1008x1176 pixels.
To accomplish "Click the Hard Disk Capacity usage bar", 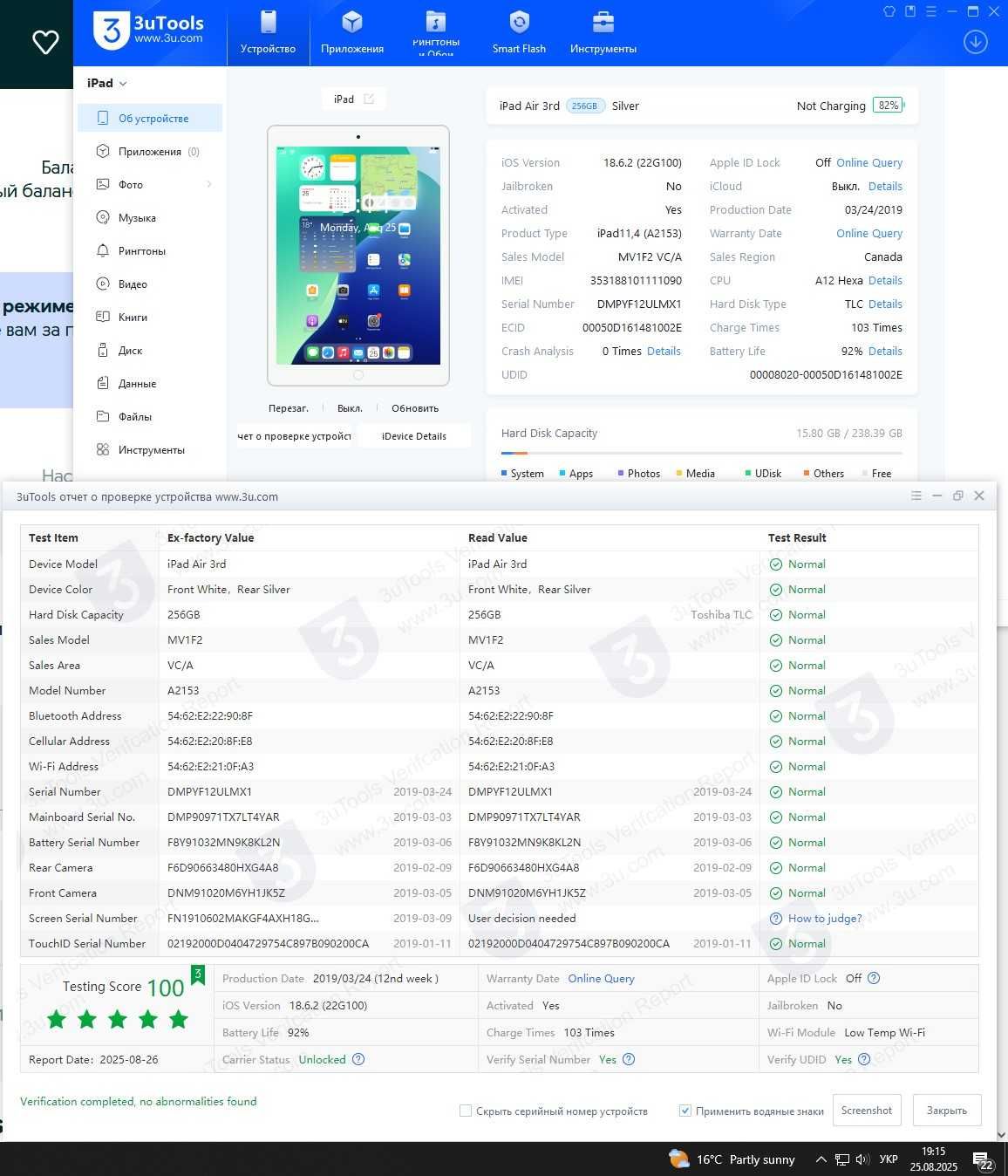I will pos(702,453).
